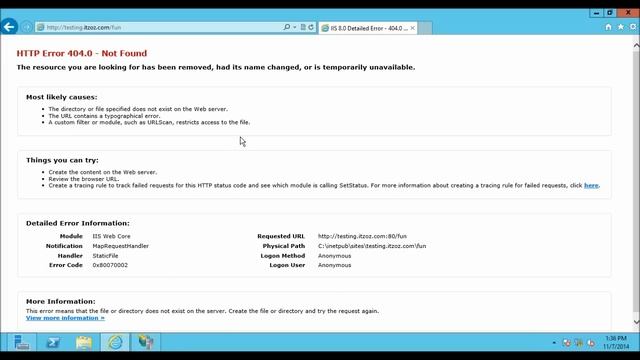
Task: Open Tools with the gear icon
Action: [633, 27]
